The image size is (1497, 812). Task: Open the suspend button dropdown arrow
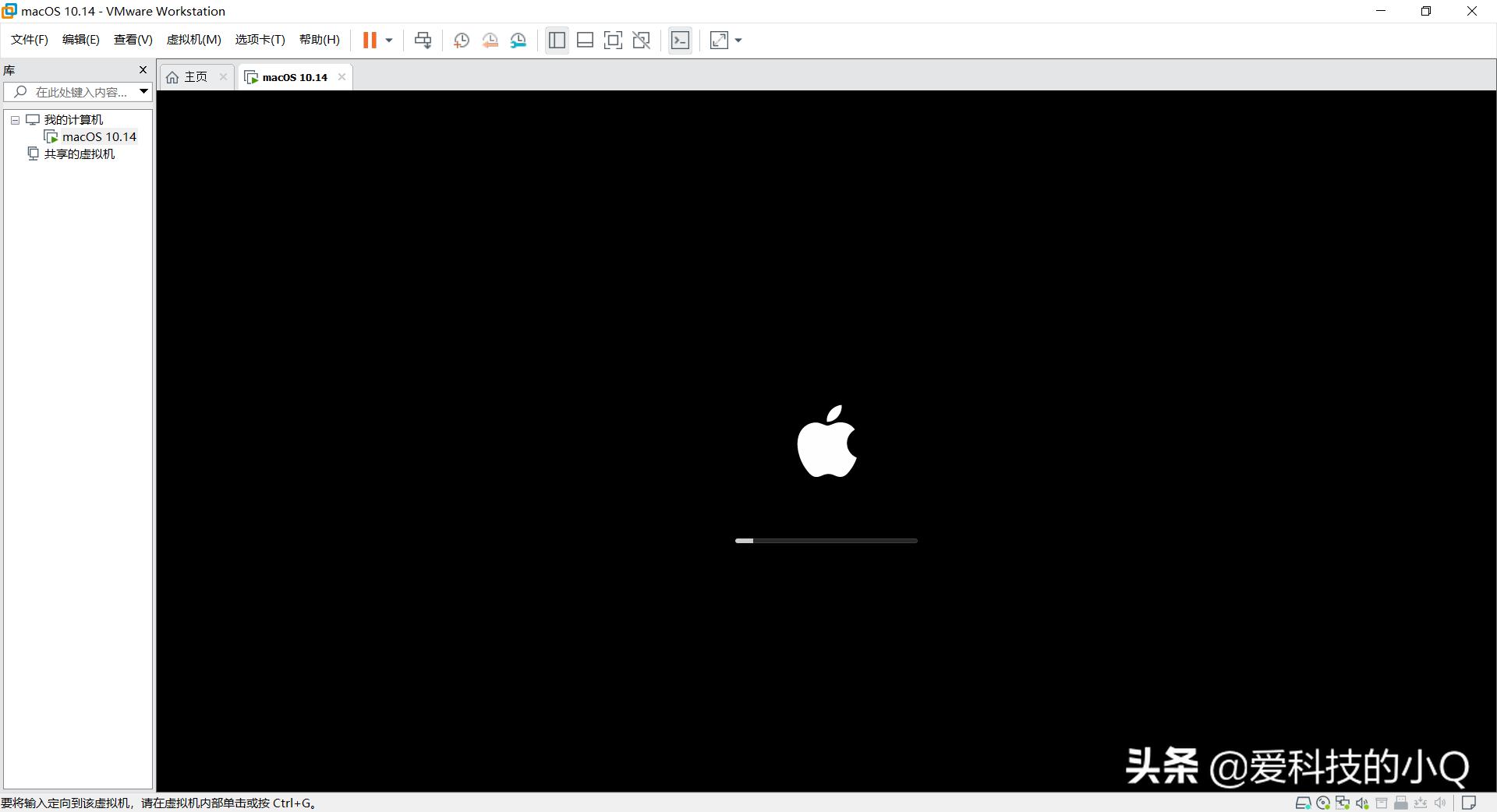(x=388, y=40)
